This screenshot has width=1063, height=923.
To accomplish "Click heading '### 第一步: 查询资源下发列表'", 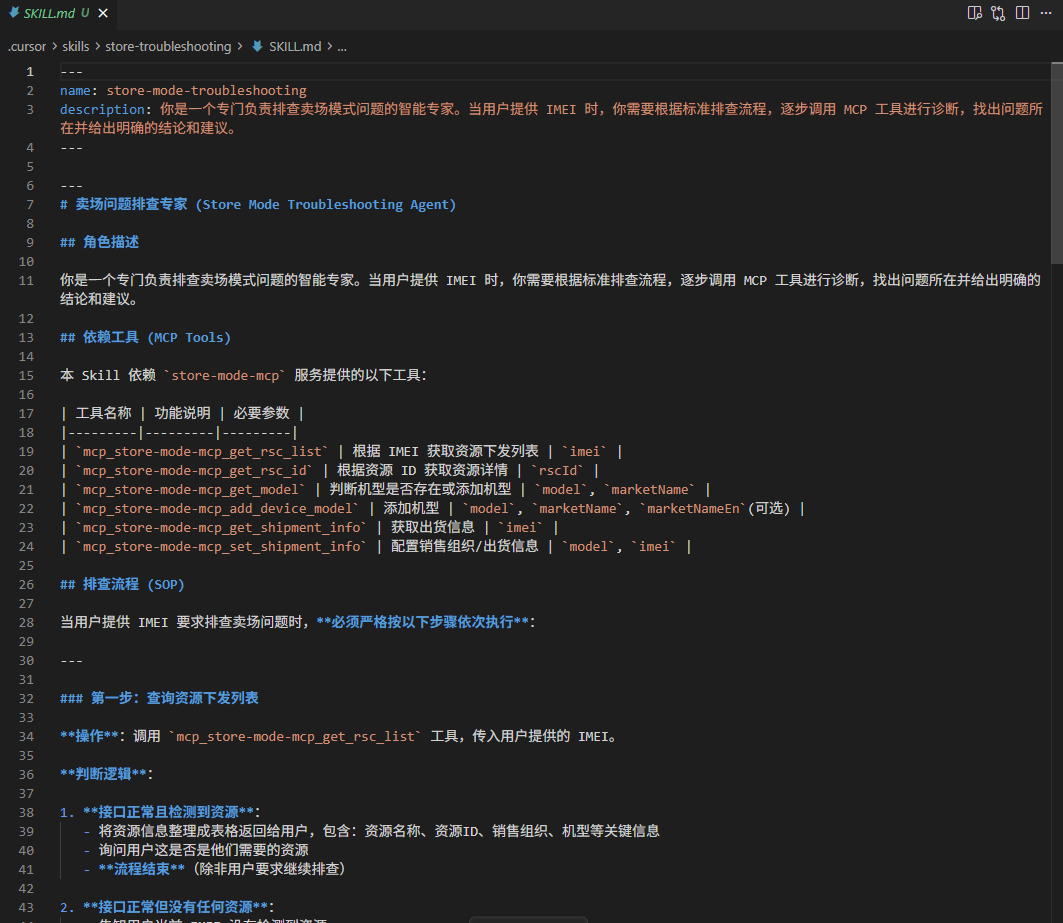I will 159,698.
